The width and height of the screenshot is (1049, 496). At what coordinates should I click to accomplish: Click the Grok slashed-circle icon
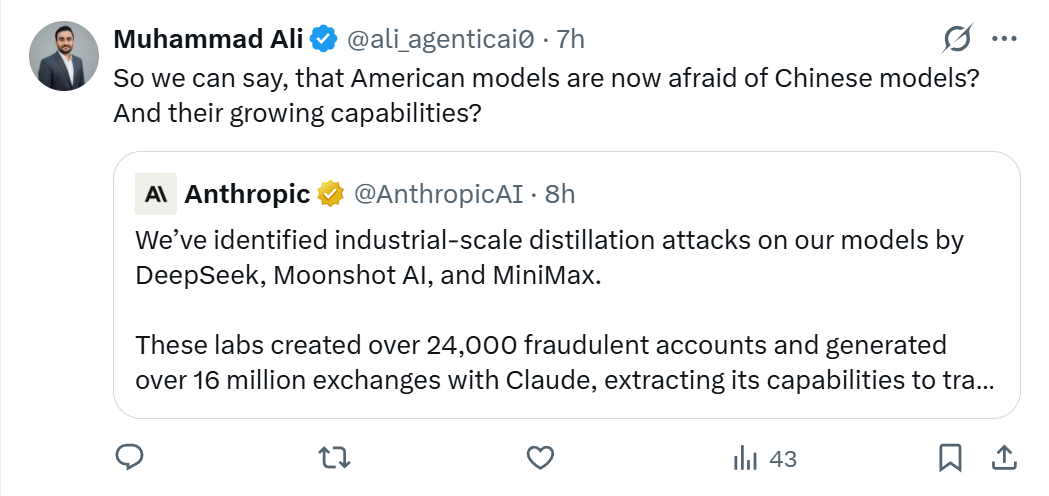pyautogui.click(x=957, y=39)
